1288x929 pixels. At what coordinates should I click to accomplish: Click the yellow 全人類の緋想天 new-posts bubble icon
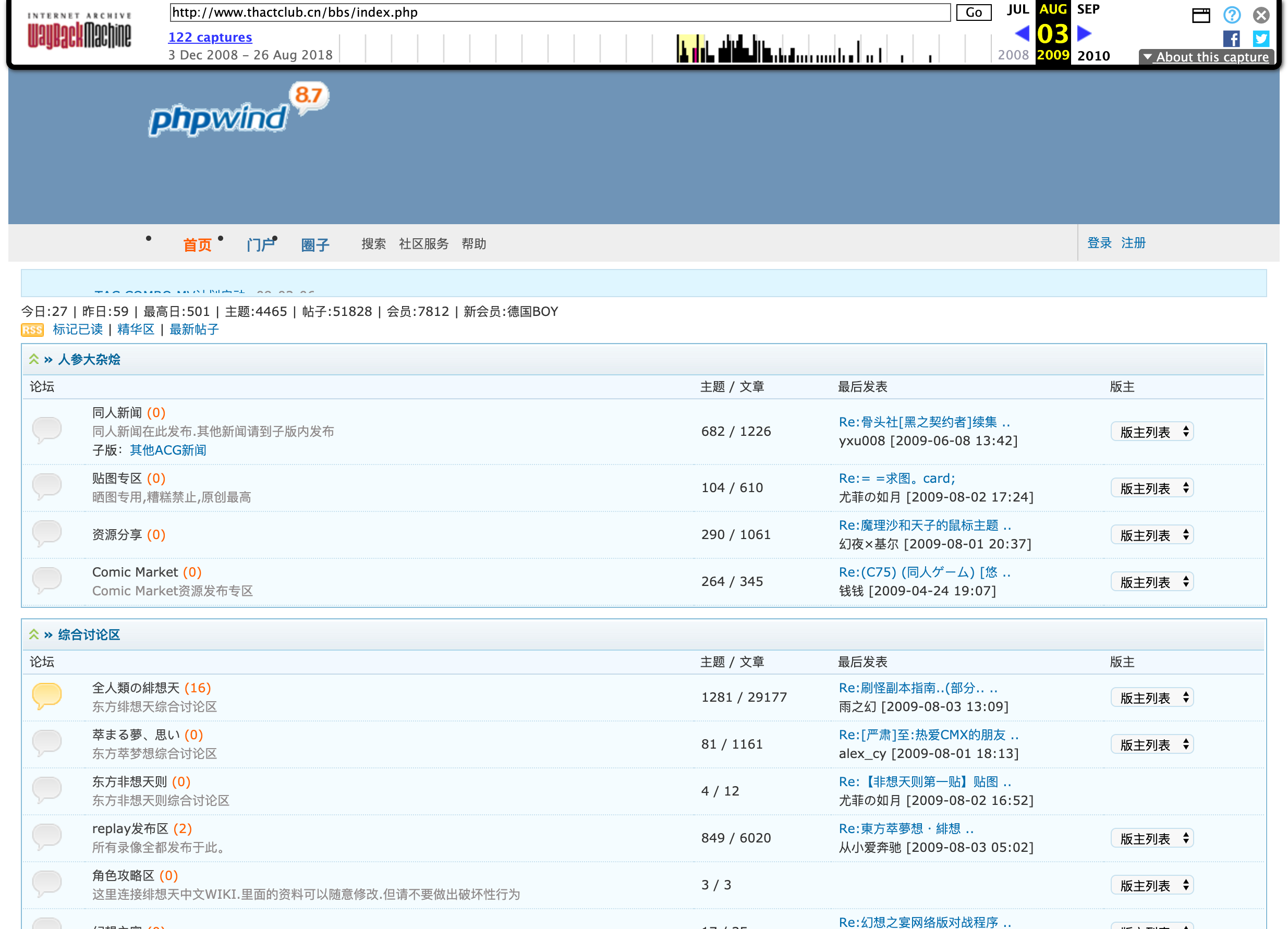point(46,695)
